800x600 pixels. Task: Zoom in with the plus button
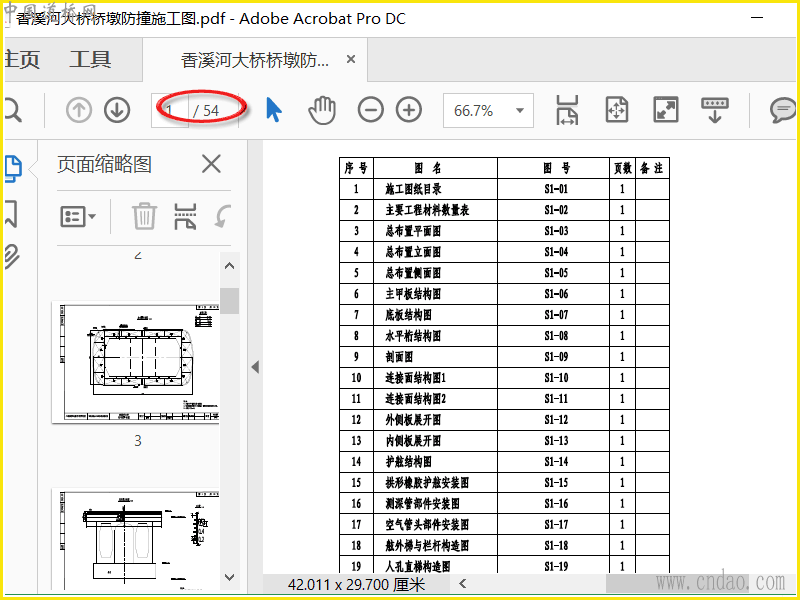point(409,110)
